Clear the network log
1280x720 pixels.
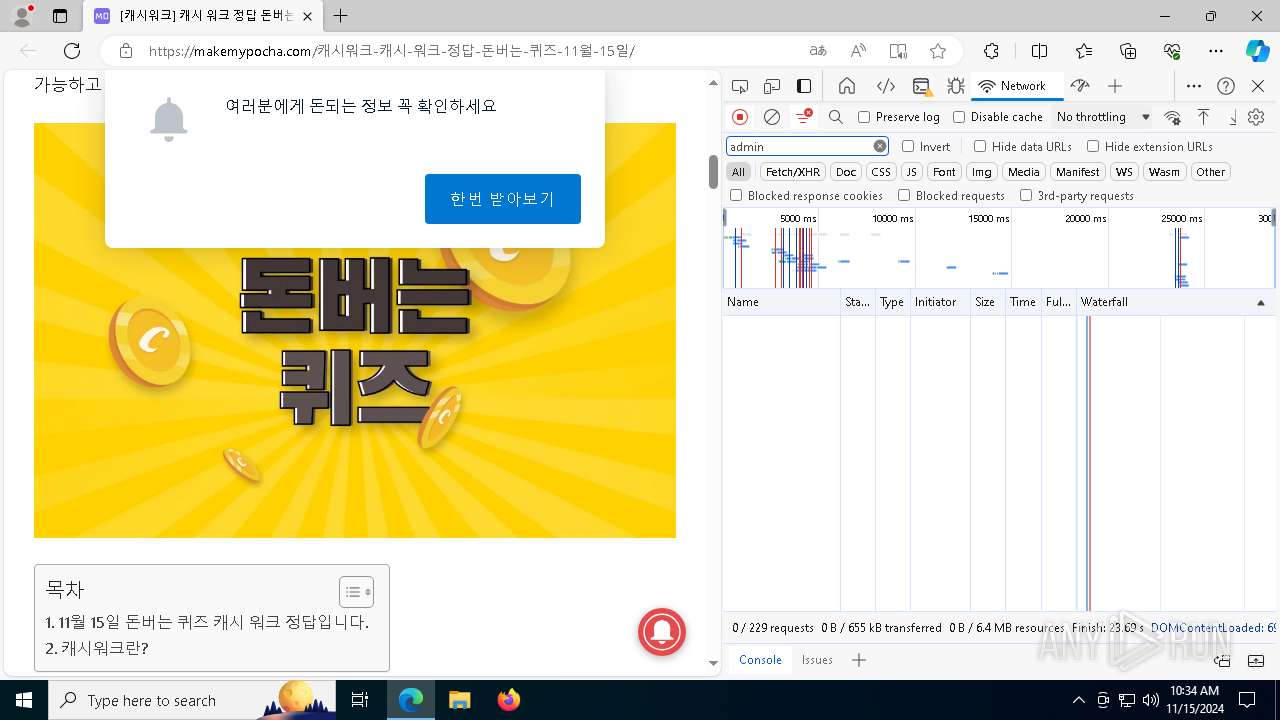pos(772,117)
